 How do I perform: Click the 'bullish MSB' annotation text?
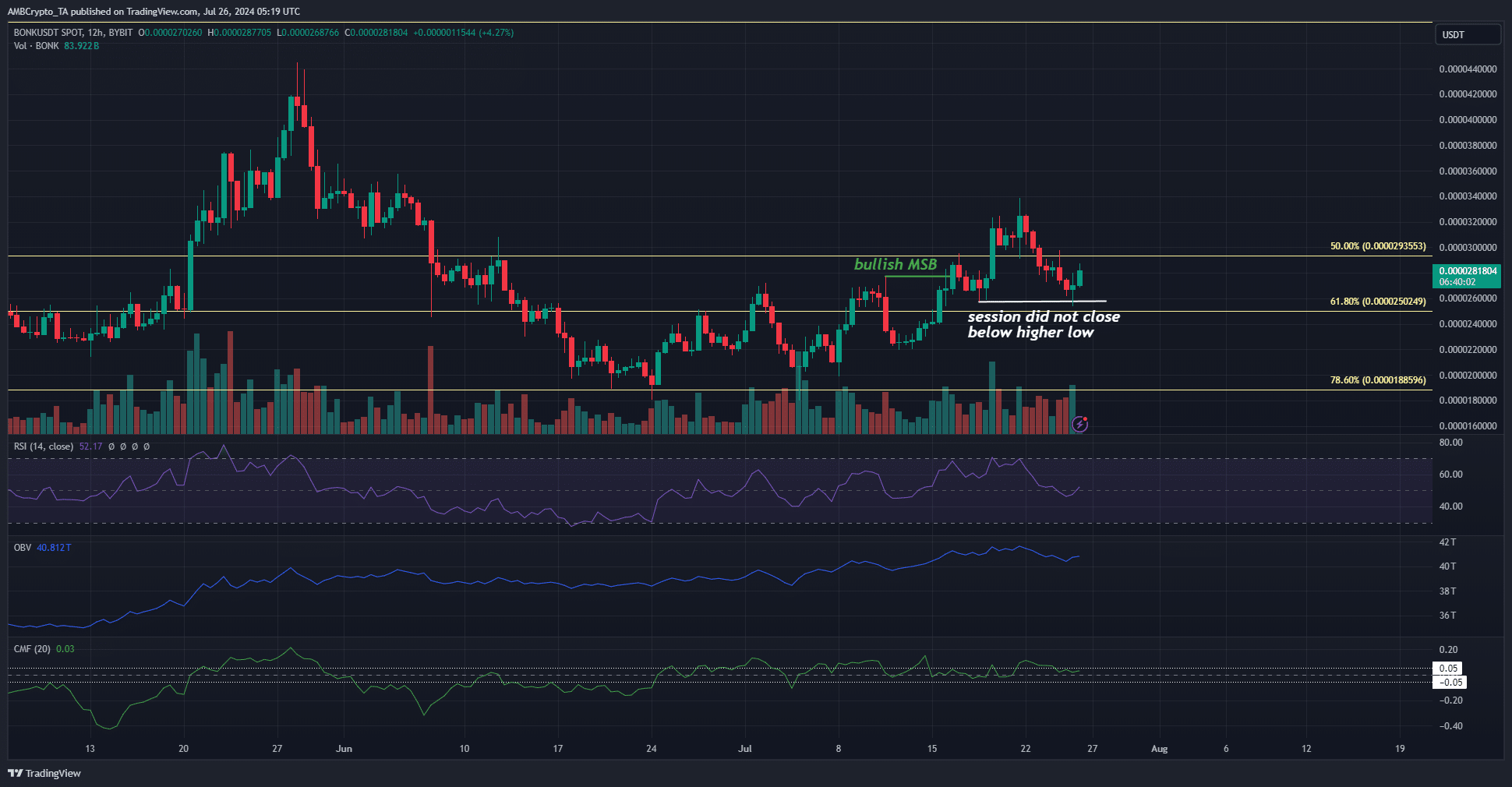[896, 264]
